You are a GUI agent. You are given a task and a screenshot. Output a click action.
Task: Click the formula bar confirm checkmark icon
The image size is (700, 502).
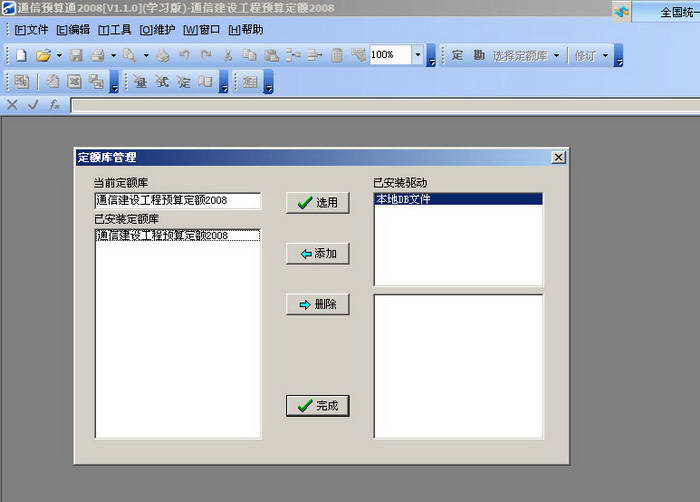pos(33,105)
